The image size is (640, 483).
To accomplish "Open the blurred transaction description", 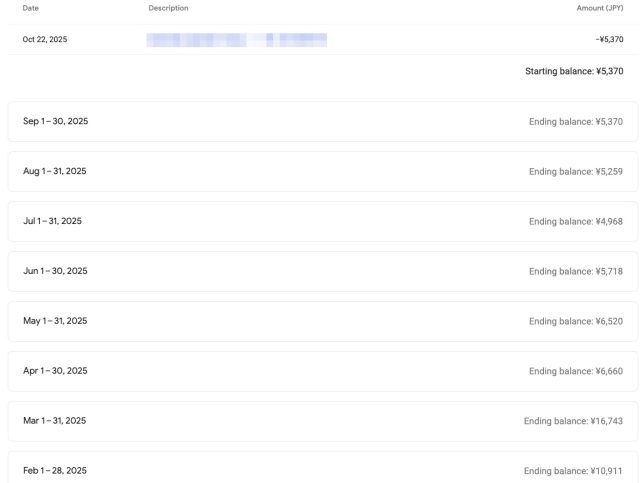I will click(x=236, y=40).
